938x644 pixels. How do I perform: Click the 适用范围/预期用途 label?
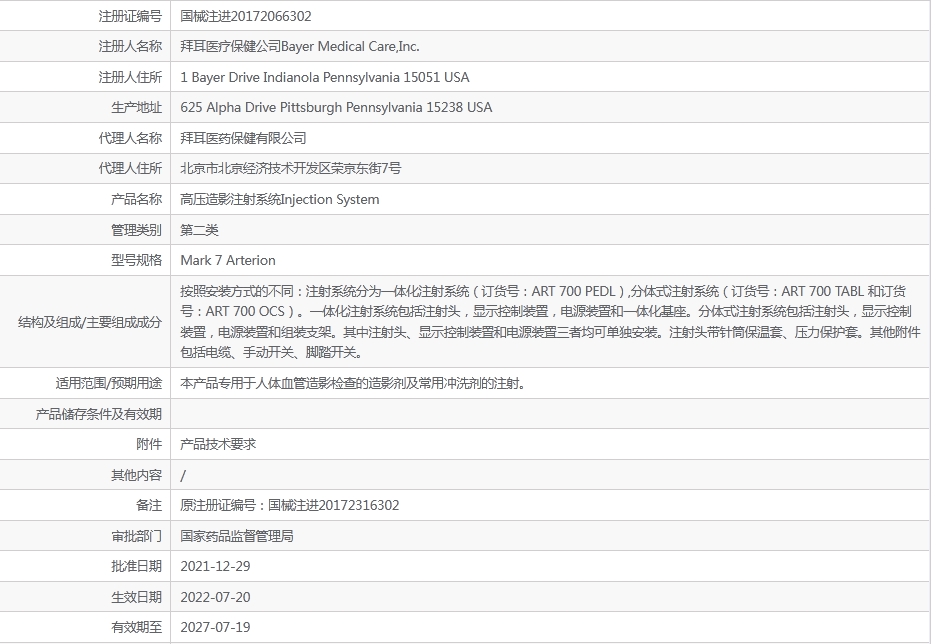click(x=108, y=383)
